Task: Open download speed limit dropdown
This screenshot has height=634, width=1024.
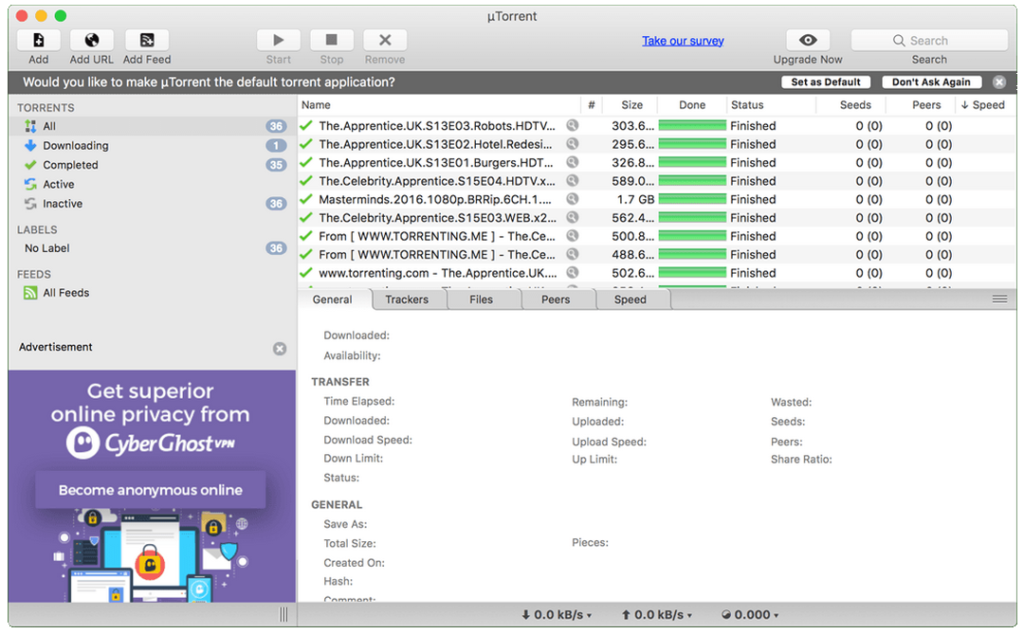Action: (556, 615)
